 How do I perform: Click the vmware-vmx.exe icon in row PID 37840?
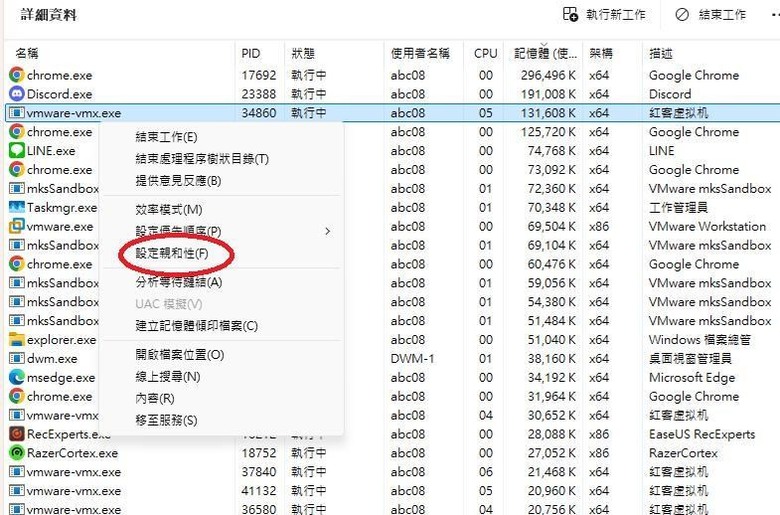(16, 472)
